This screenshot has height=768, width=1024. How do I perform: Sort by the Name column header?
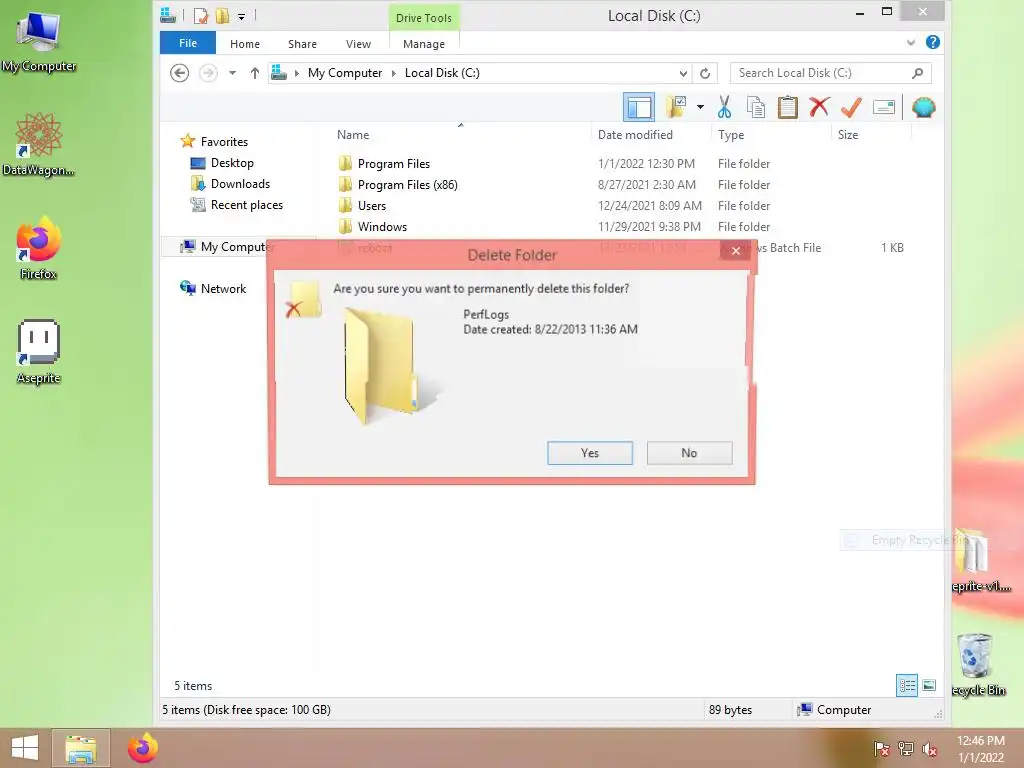tap(353, 135)
